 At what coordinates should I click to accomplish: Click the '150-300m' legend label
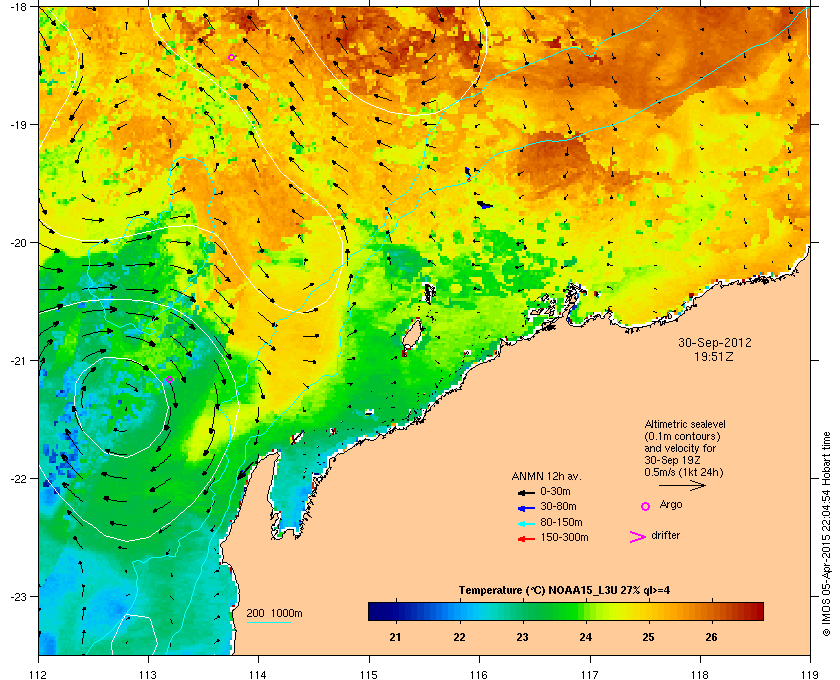click(564, 537)
